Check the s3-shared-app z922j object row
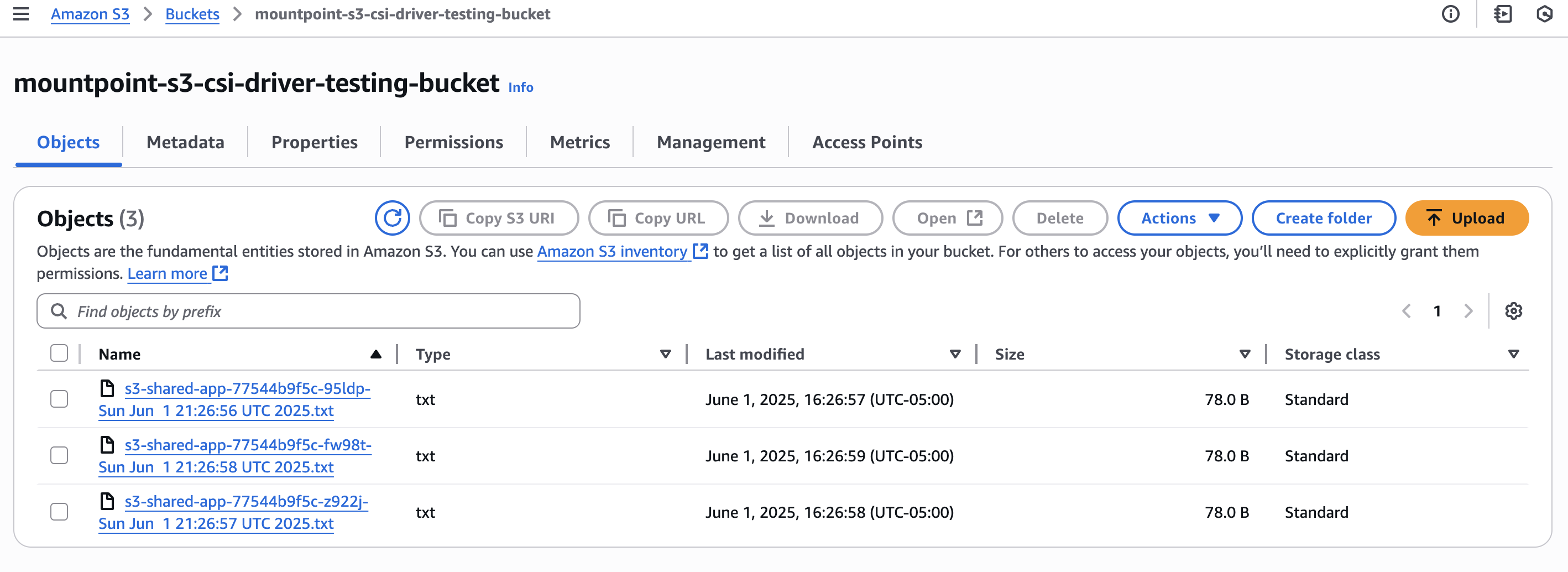Image resolution: width=1568 pixels, height=572 pixels. (59, 512)
